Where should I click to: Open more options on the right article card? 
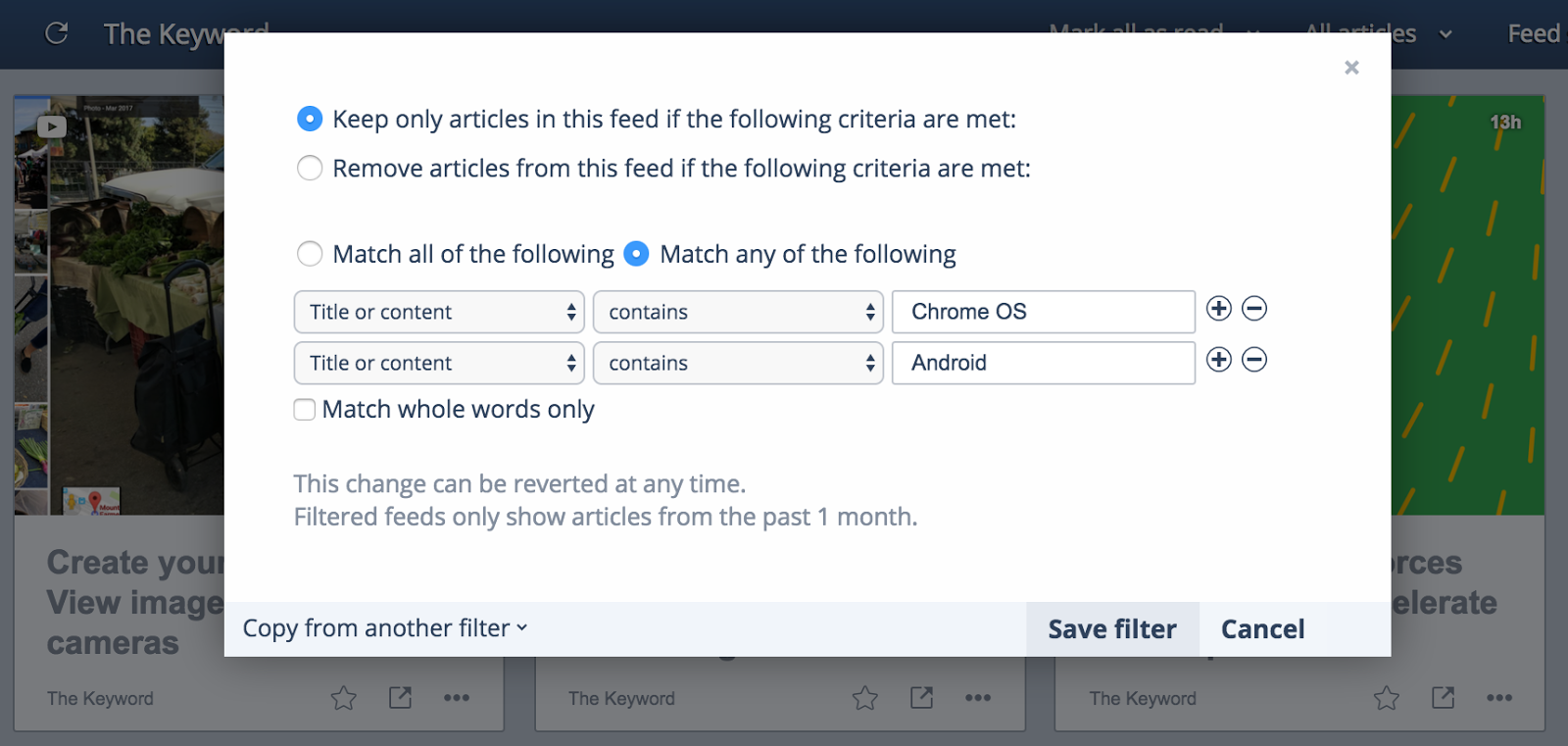pos(1498,698)
